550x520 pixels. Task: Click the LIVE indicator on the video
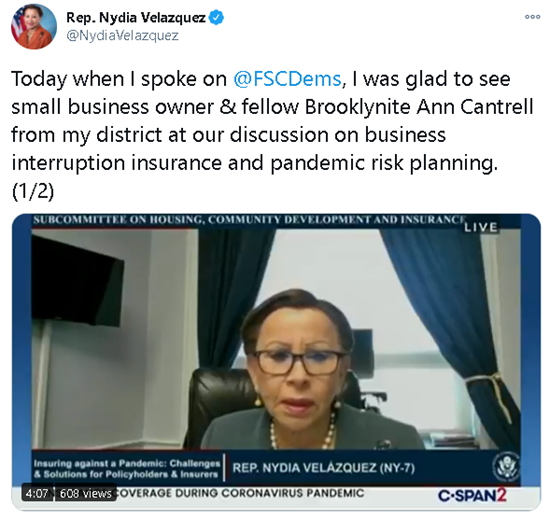coord(481,227)
